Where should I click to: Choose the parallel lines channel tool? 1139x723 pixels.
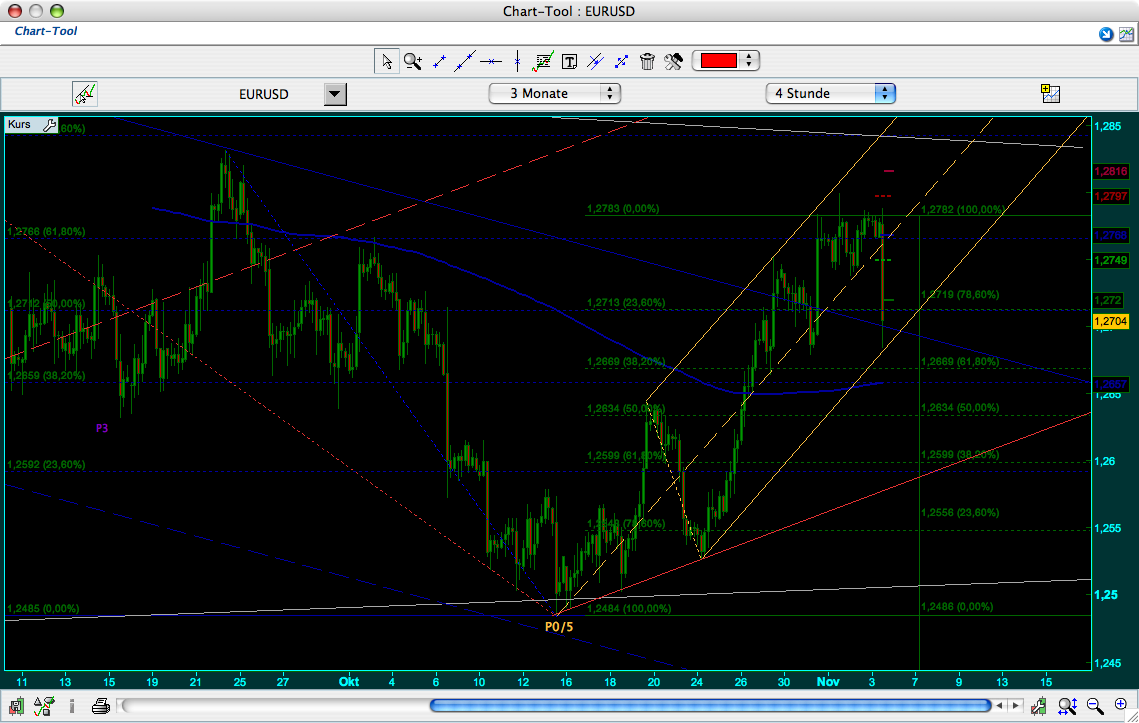click(595, 61)
